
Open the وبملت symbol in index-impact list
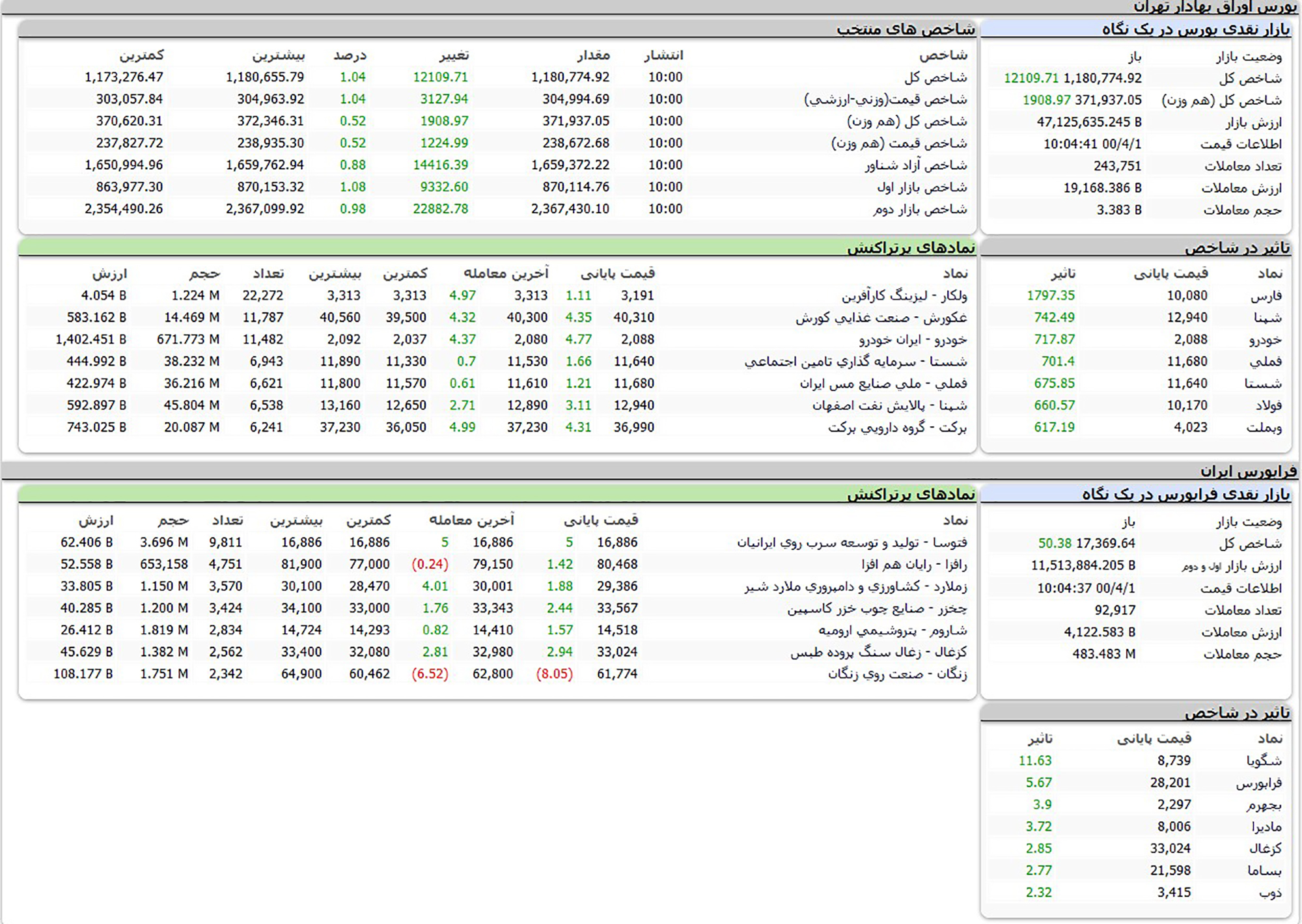coord(1264,428)
